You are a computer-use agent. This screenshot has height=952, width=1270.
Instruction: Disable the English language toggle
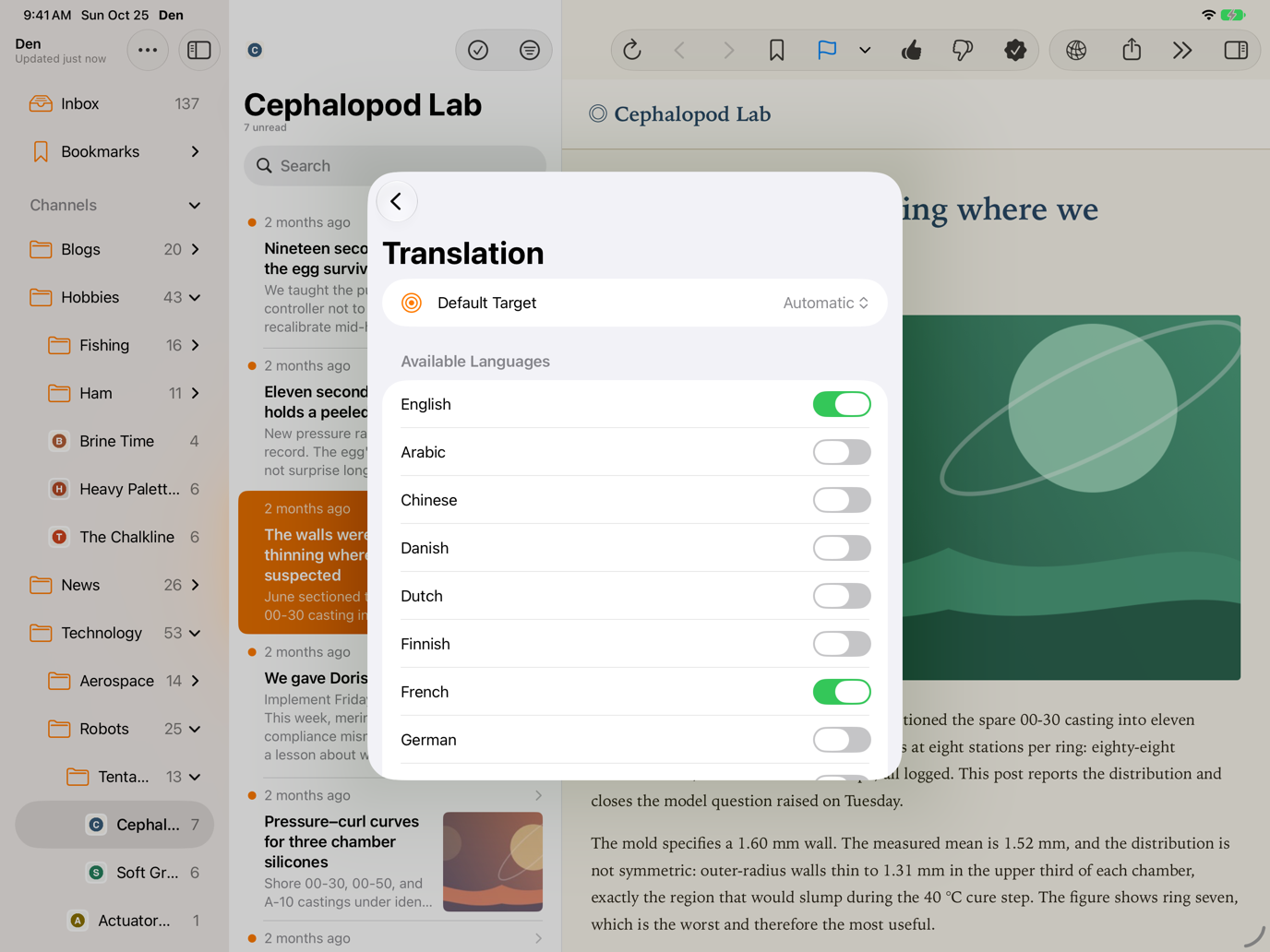click(842, 404)
